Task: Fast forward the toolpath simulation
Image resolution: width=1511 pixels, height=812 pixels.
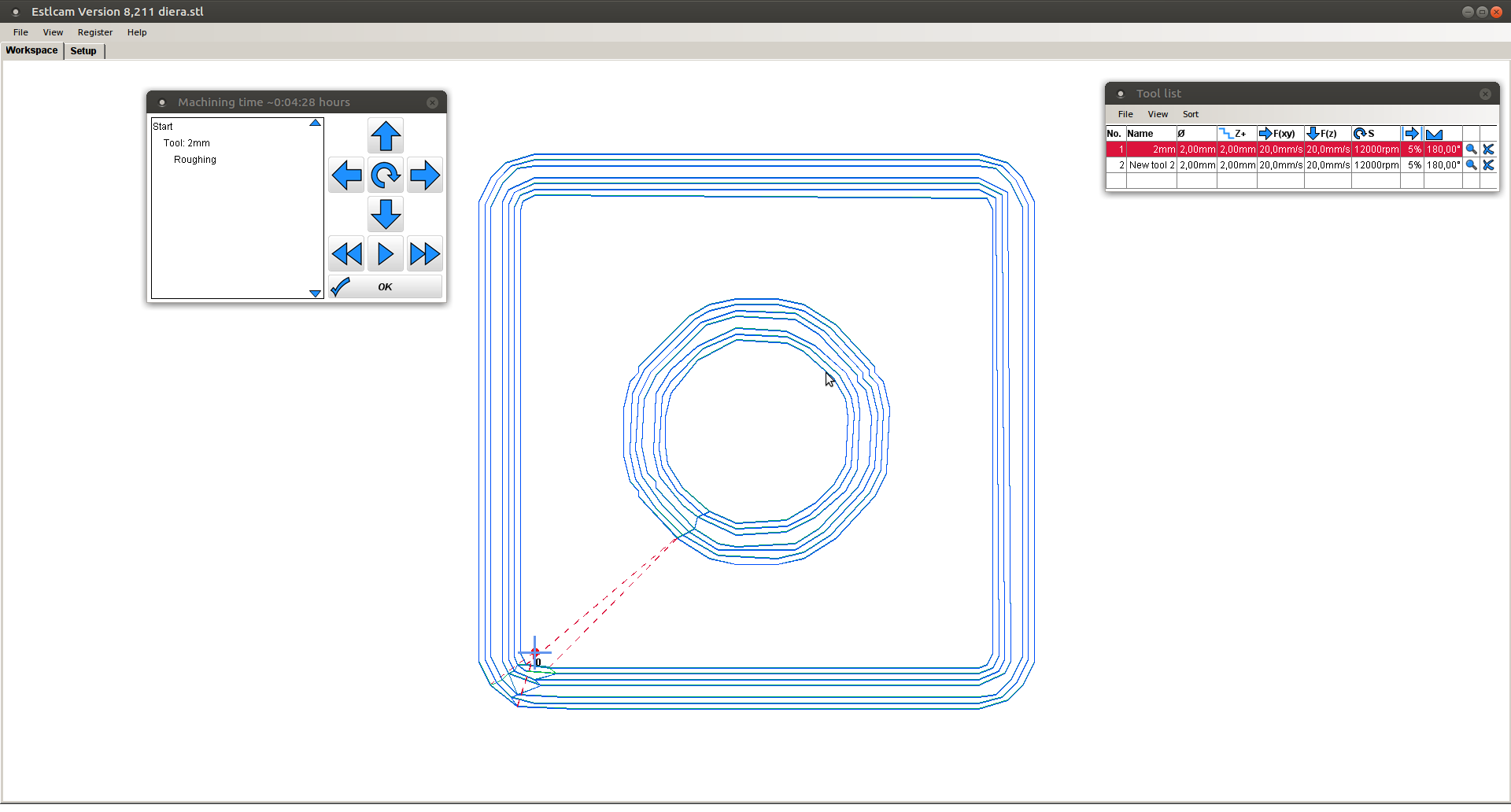Action: click(x=425, y=254)
